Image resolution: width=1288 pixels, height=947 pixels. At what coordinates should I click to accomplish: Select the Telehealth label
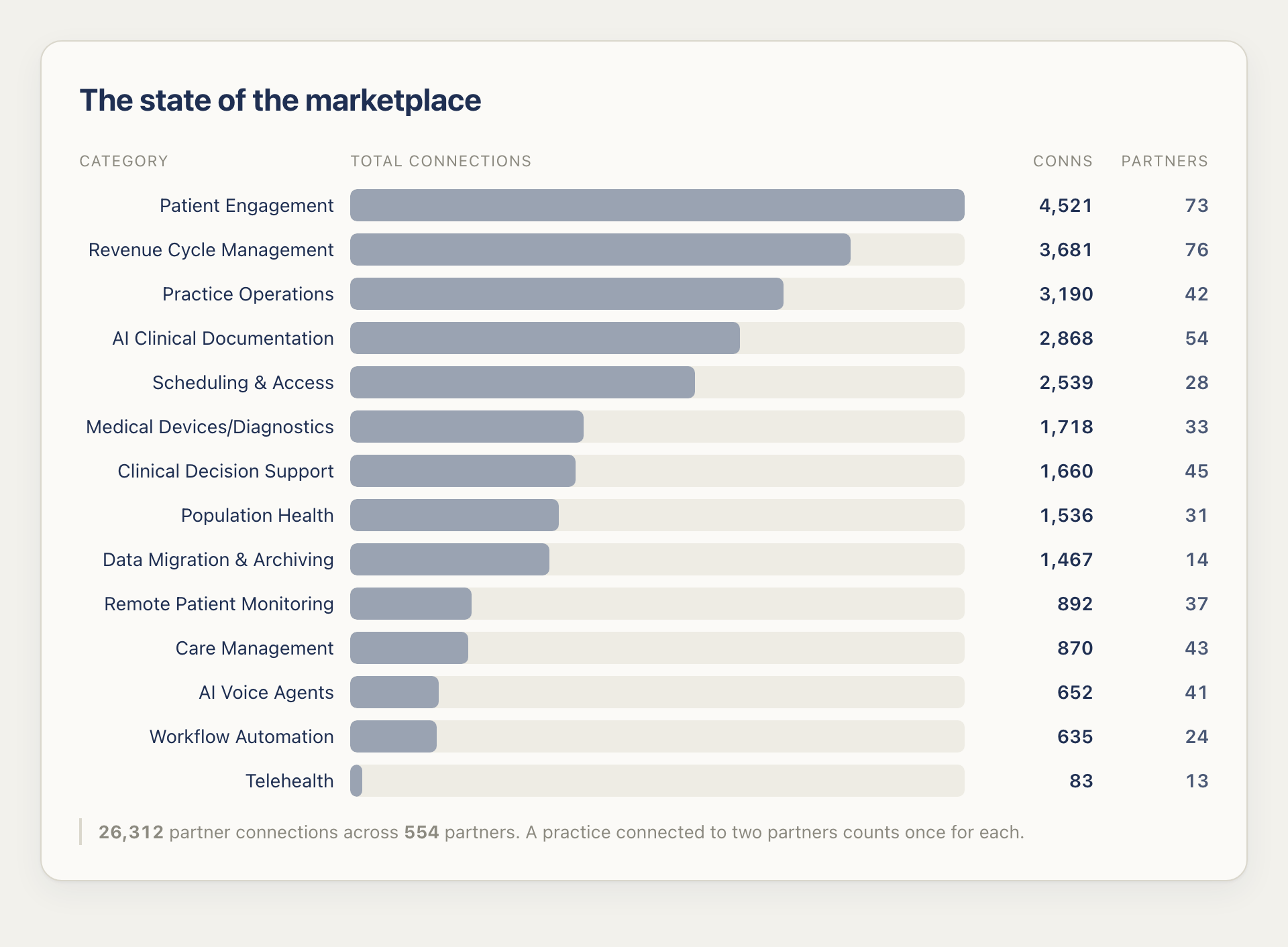pos(289,781)
